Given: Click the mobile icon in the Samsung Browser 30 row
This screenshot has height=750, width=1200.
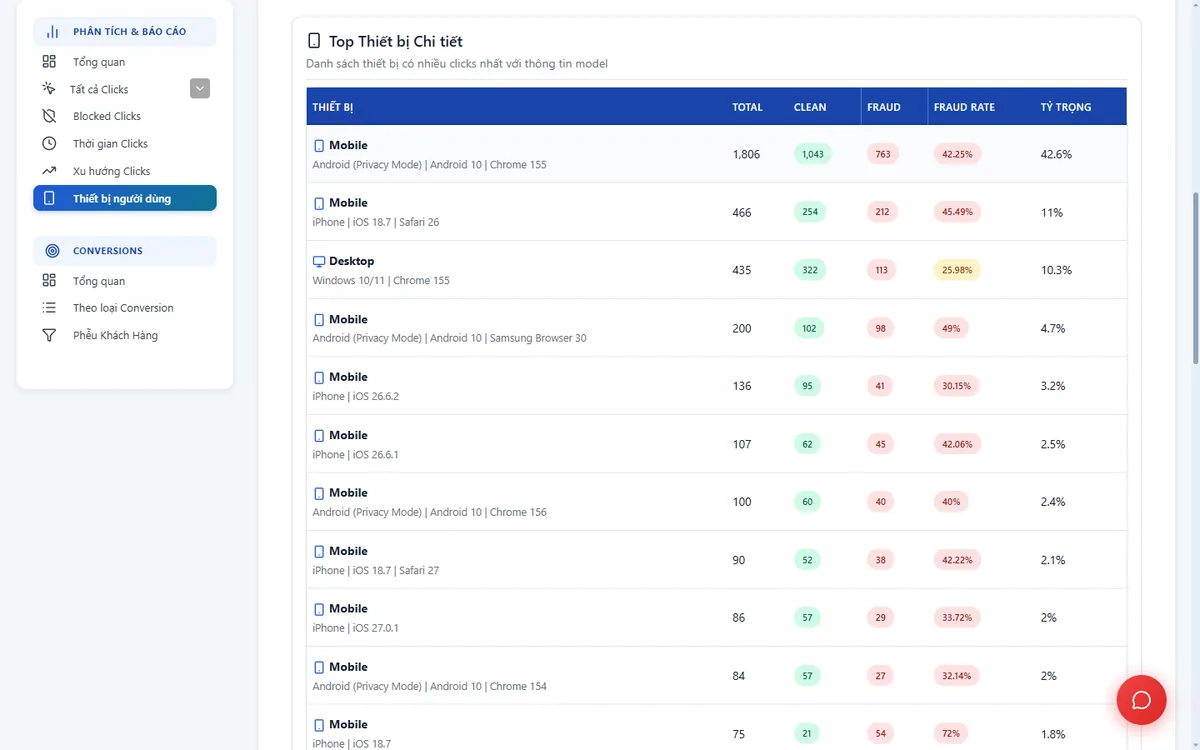Looking at the screenshot, I should (319, 319).
